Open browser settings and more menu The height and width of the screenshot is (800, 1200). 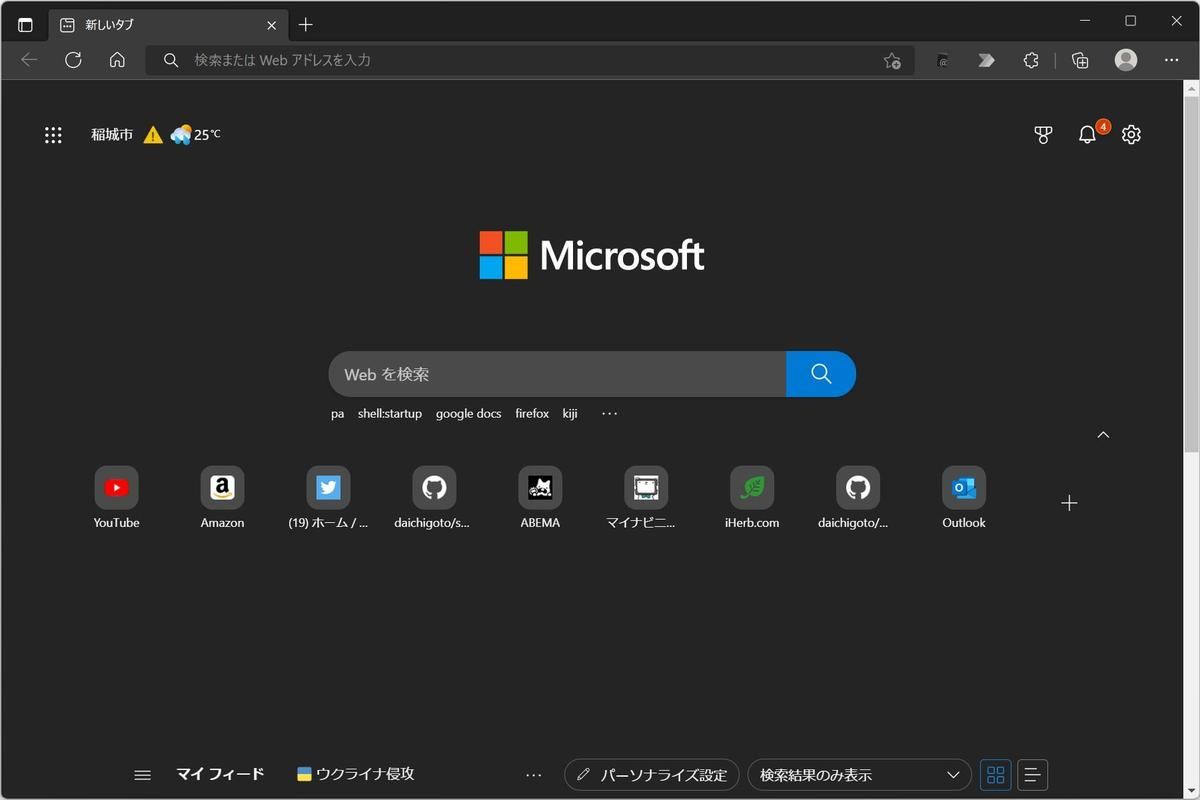point(1172,60)
